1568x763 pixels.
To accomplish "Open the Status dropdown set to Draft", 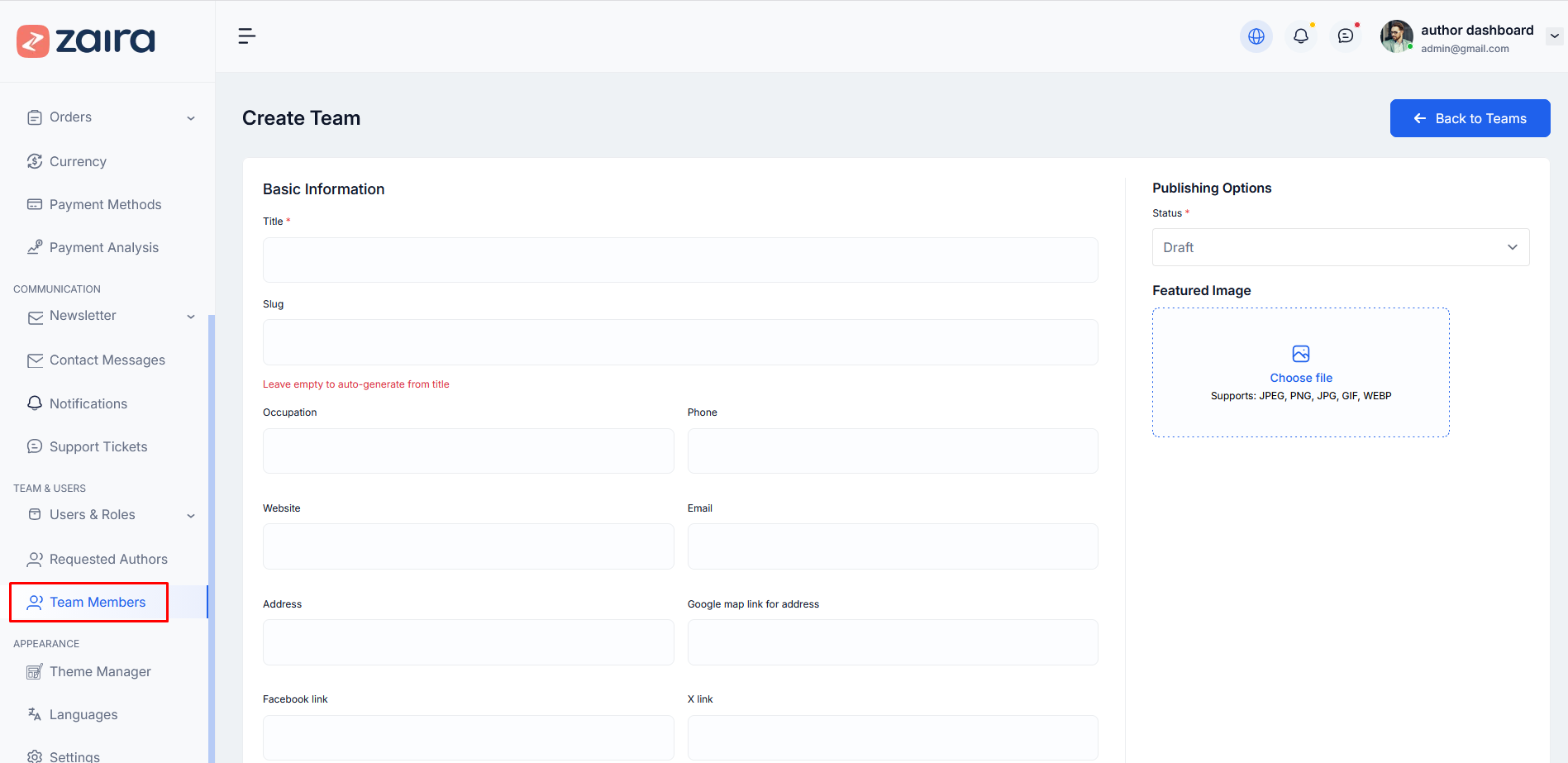I will tap(1340, 247).
